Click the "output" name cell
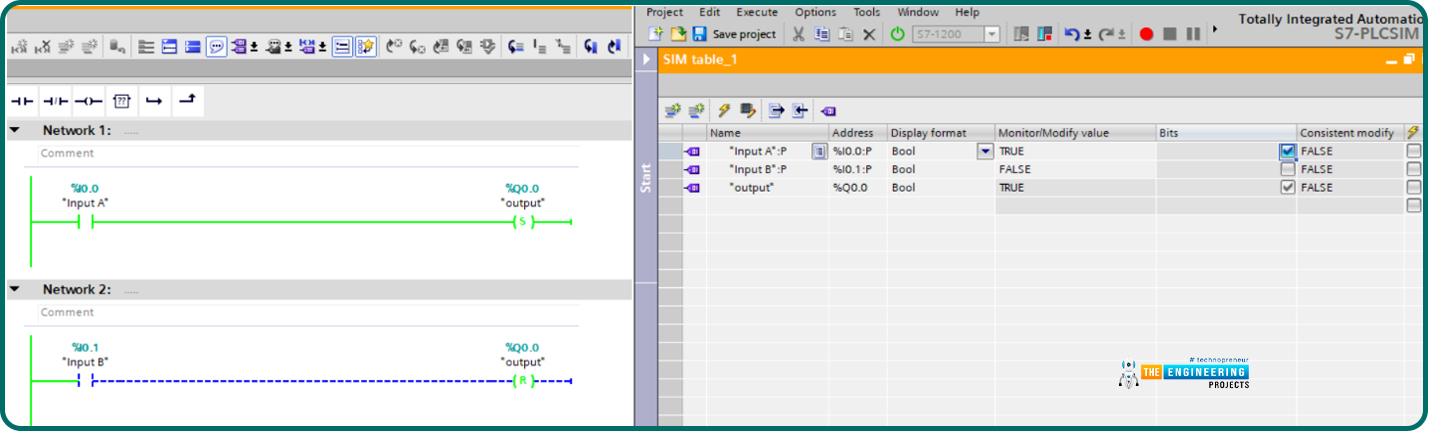1429x431 pixels. coord(767,187)
